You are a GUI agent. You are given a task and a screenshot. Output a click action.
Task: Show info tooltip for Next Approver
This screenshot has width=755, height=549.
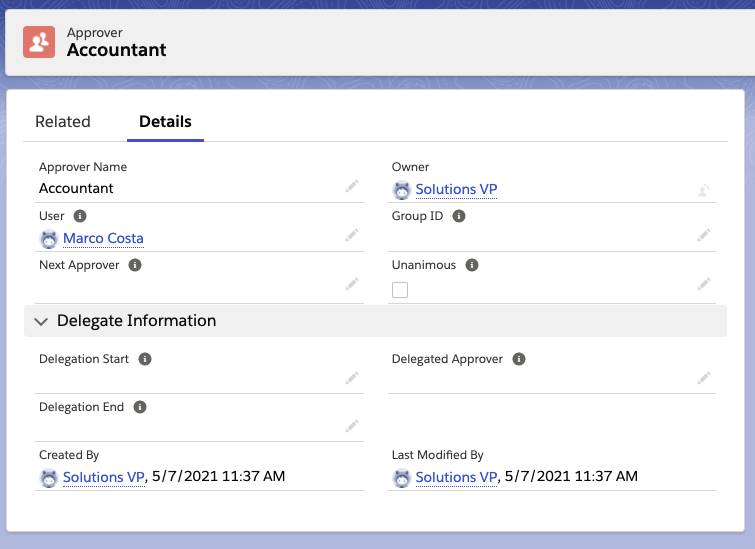(135, 265)
